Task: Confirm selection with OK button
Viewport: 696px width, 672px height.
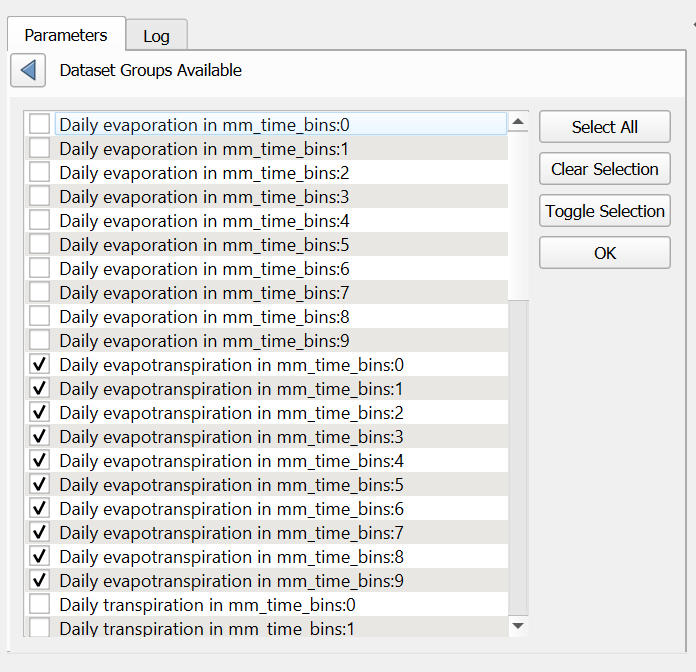Action: click(x=604, y=253)
